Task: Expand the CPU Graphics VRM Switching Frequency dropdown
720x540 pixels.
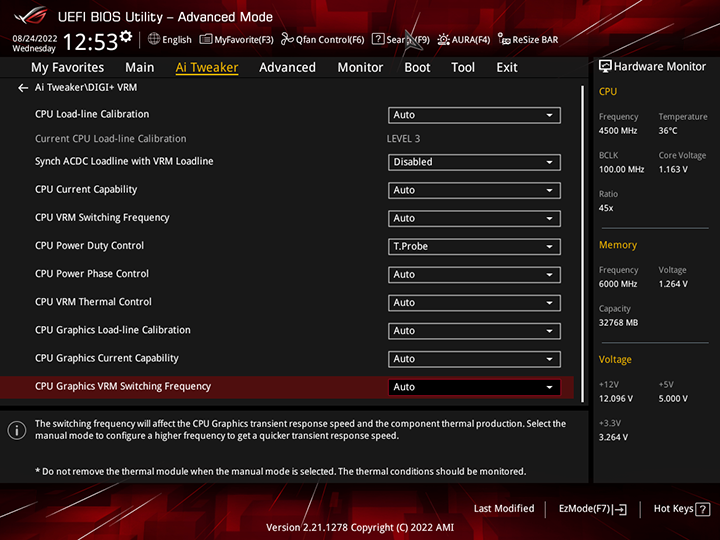Action: coord(474,387)
